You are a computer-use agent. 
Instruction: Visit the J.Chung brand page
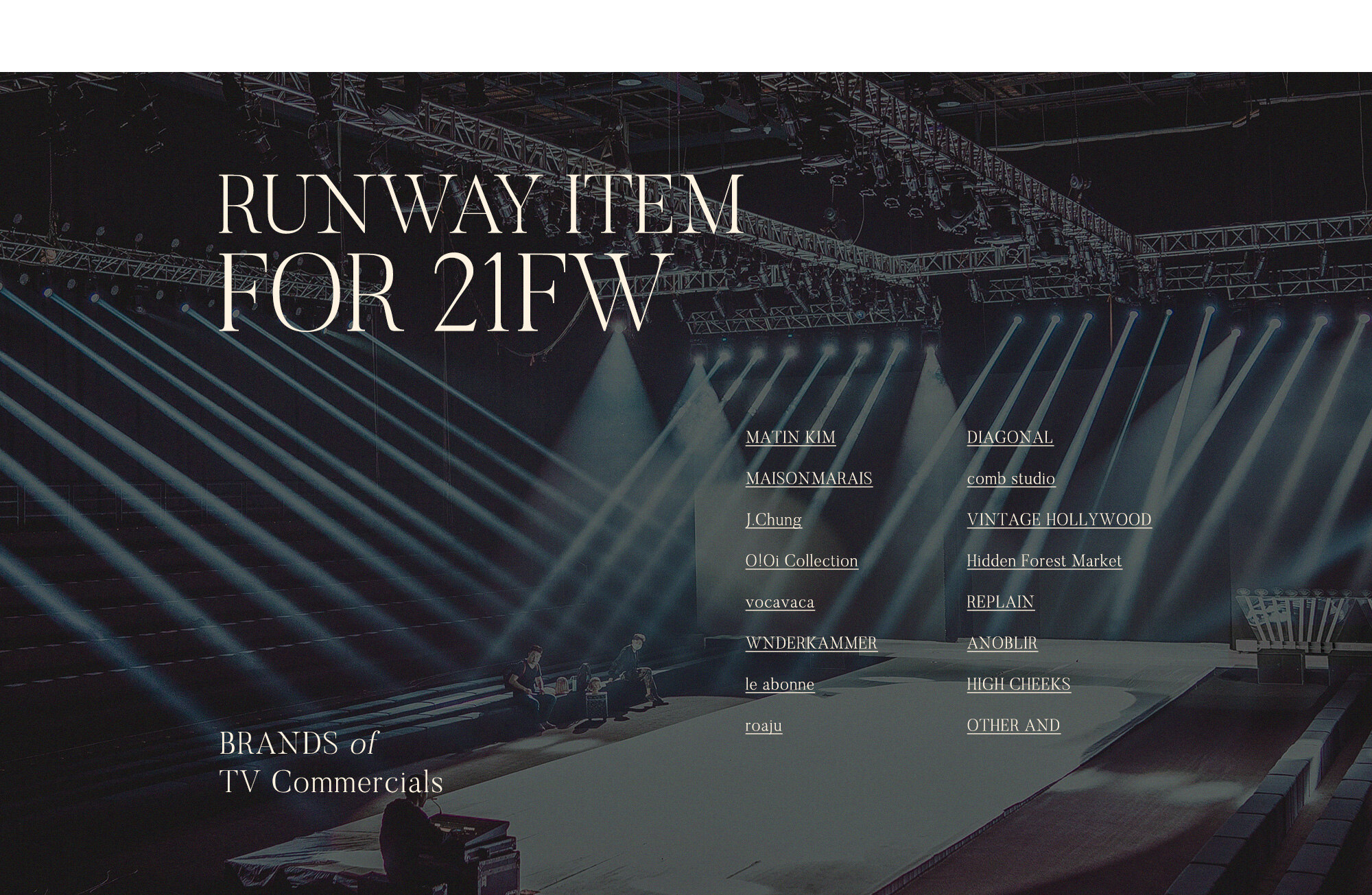[x=774, y=520]
